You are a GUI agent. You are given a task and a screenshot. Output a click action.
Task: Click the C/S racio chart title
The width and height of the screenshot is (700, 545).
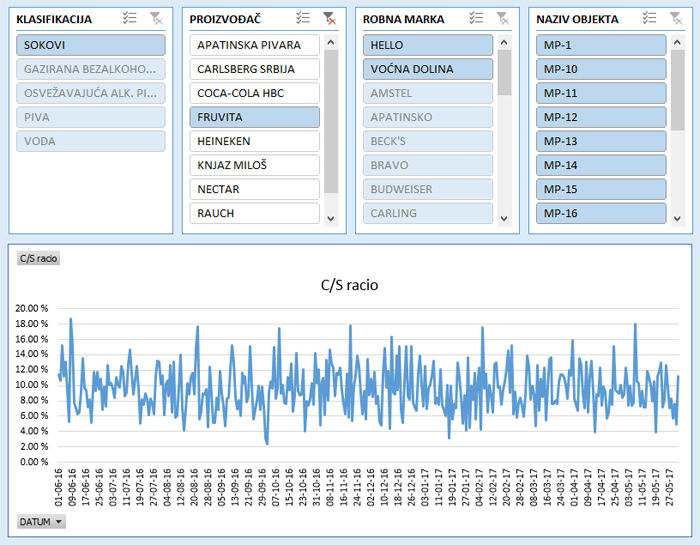349,285
